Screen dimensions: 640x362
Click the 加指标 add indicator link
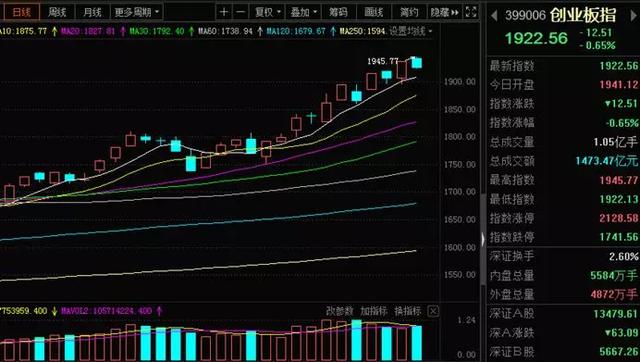[x=373, y=311]
